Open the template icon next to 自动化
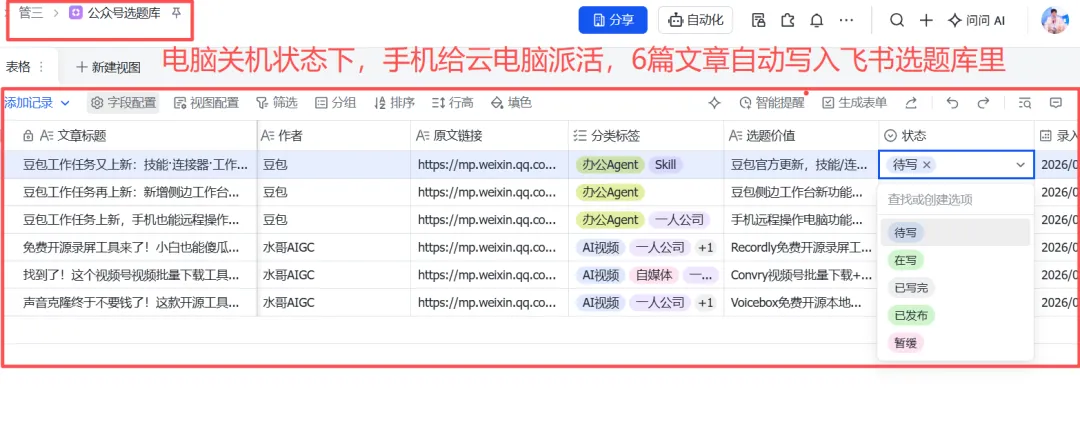The height and width of the screenshot is (431, 1080). coord(758,20)
